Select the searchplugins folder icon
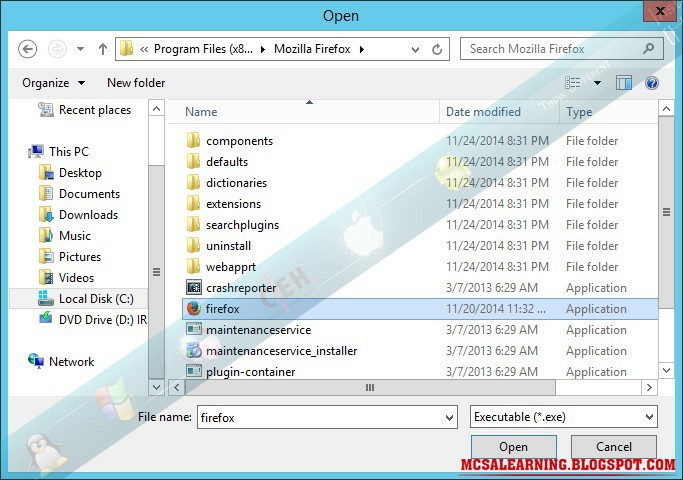This screenshot has width=683, height=480. tap(193, 224)
